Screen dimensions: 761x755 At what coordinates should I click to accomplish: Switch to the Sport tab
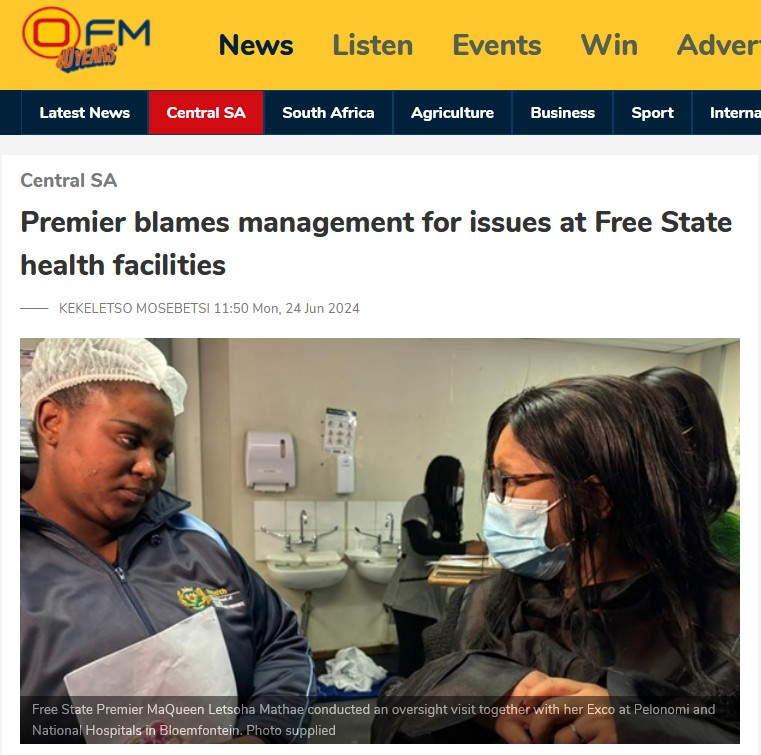(652, 113)
